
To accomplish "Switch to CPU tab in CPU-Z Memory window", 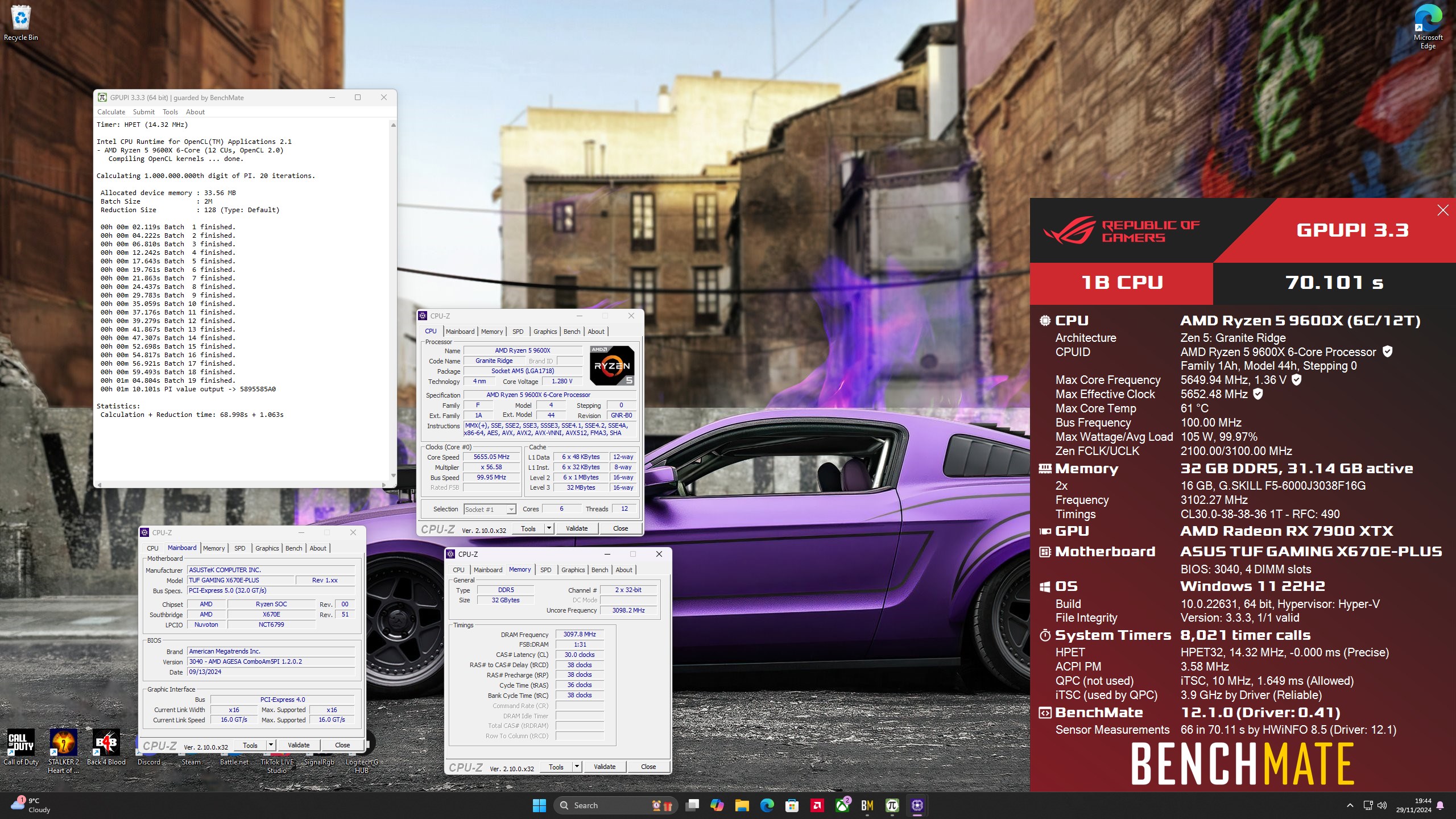I will tap(458, 570).
